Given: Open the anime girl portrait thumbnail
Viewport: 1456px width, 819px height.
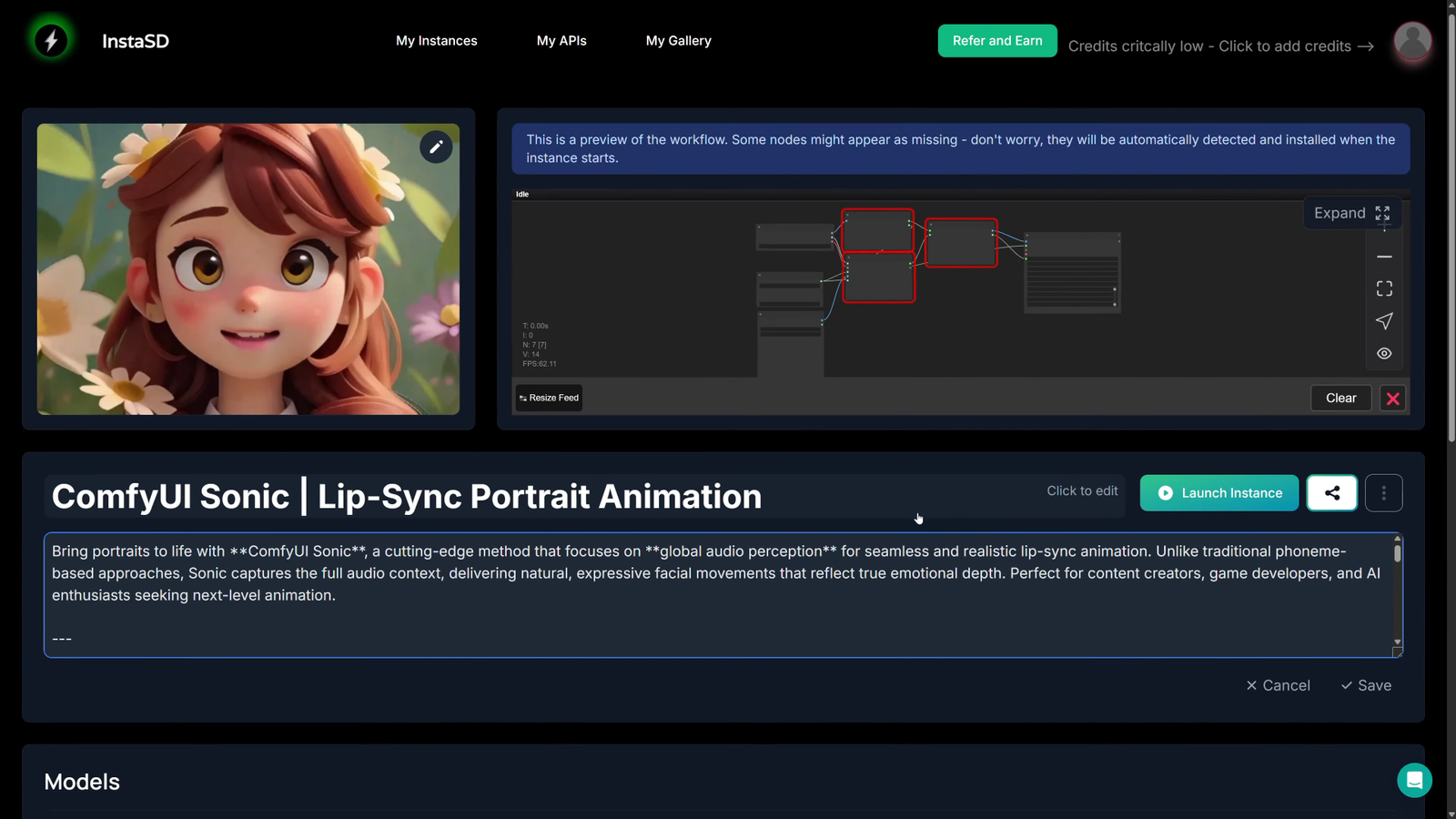Looking at the screenshot, I should click(x=248, y=269).
